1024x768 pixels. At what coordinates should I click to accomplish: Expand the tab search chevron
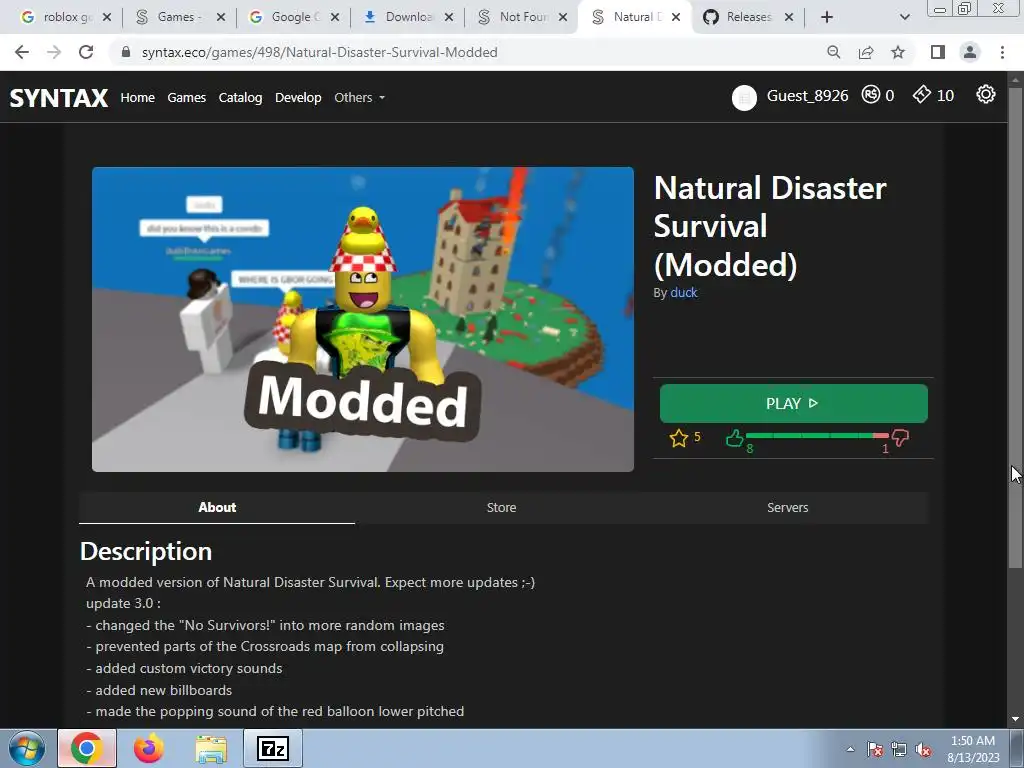(904, 17)
